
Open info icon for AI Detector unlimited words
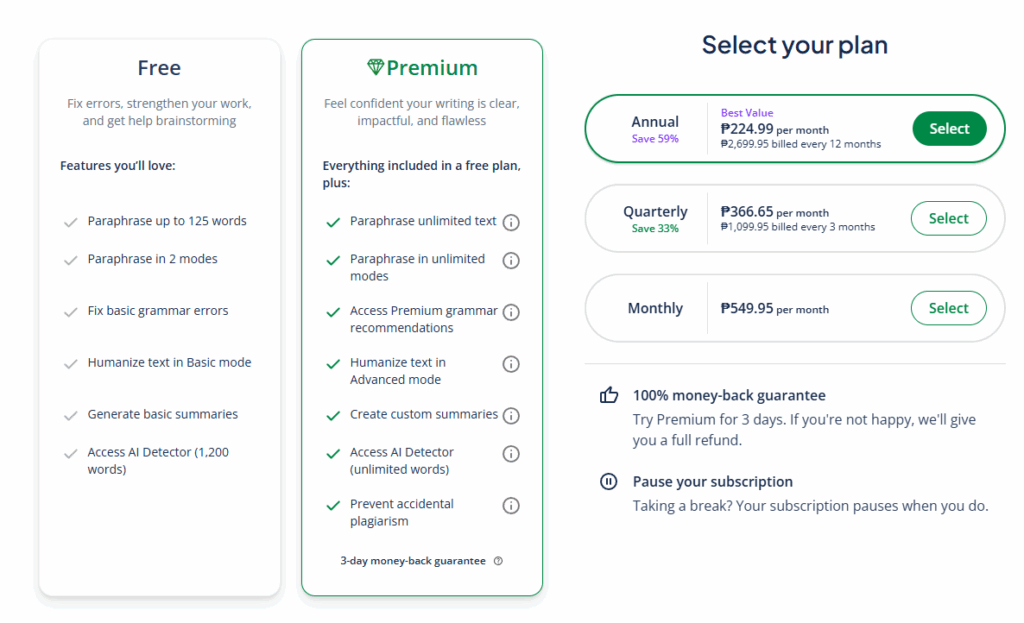click(511, 454)
